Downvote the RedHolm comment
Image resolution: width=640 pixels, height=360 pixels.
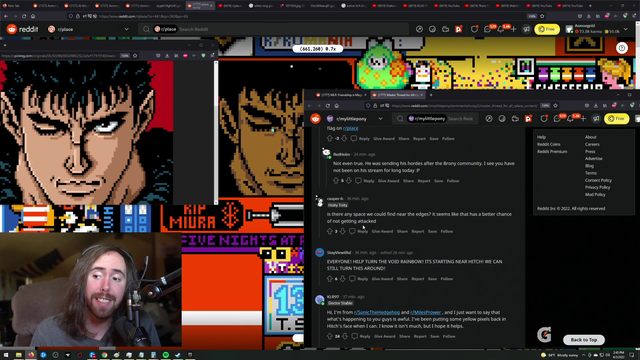348,181
